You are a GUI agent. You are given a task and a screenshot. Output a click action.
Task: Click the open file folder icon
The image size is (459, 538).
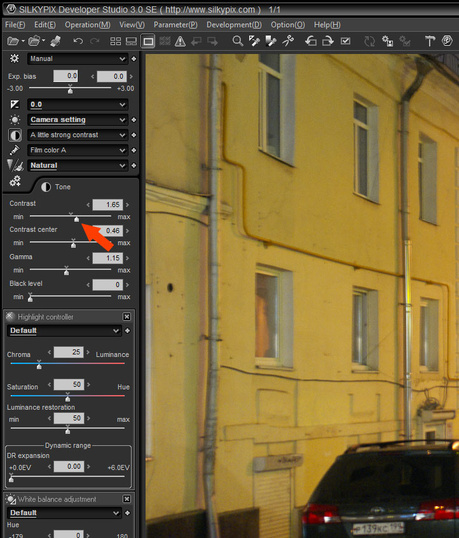[x=13, y=42]
